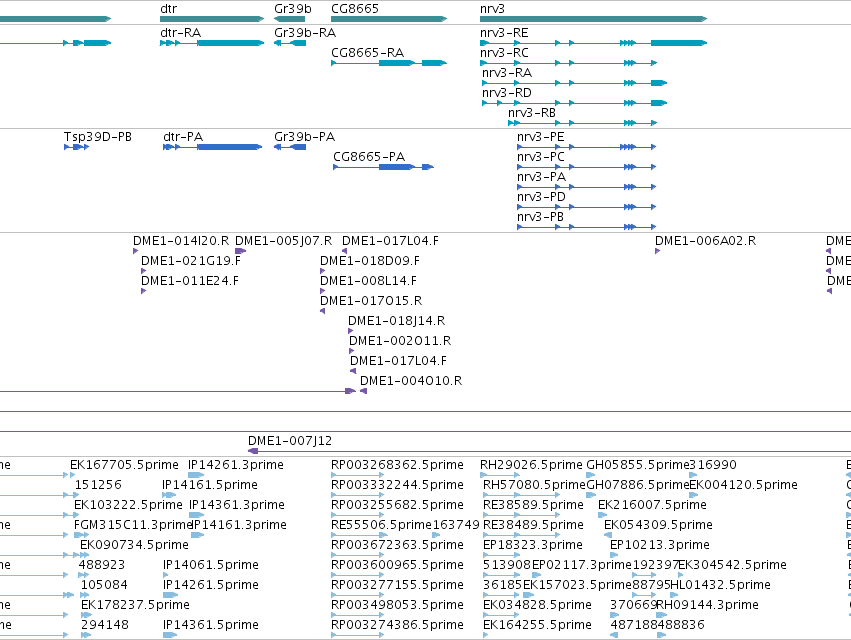Select EST IP14061.5prime
This screenshot has width=851, height=640.
tap(211, 565)
